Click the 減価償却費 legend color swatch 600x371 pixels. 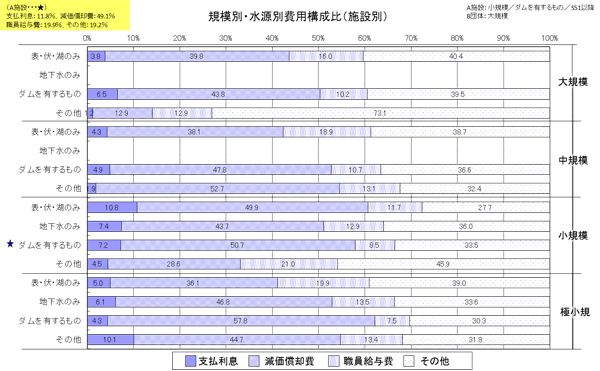coord(254,361)
